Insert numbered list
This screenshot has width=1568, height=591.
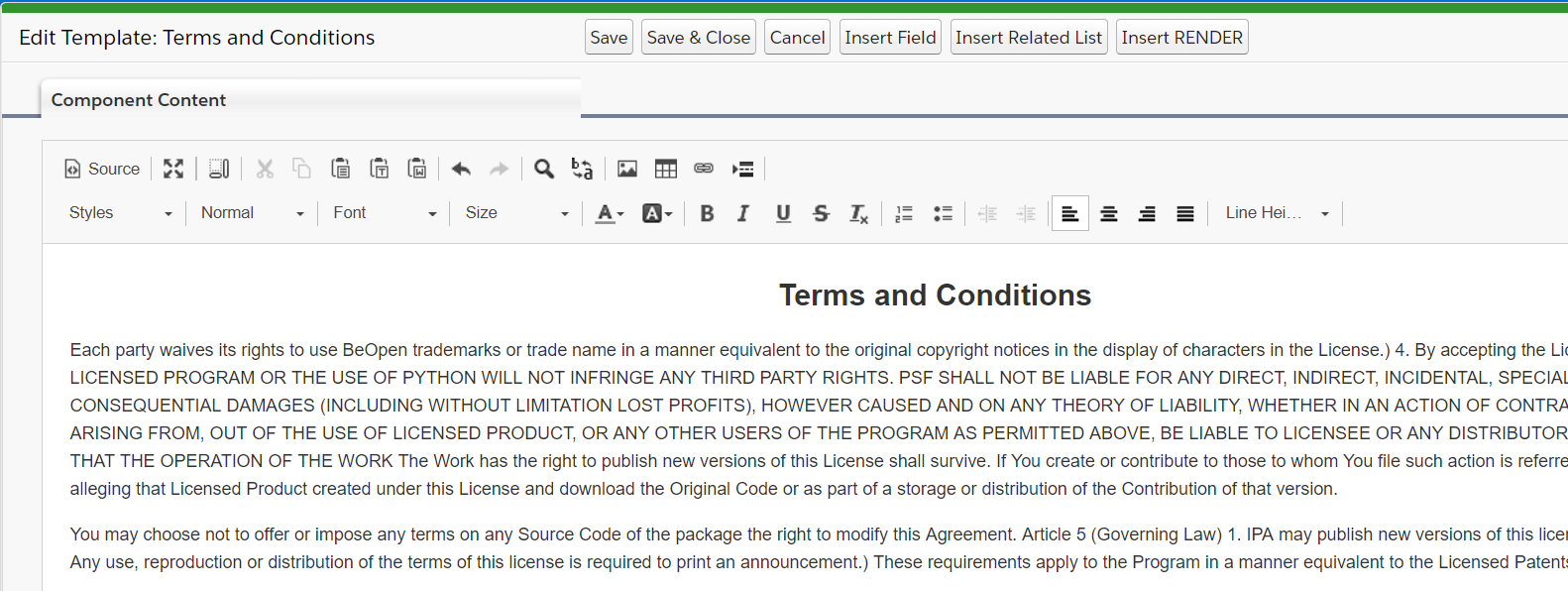(904, 213)
